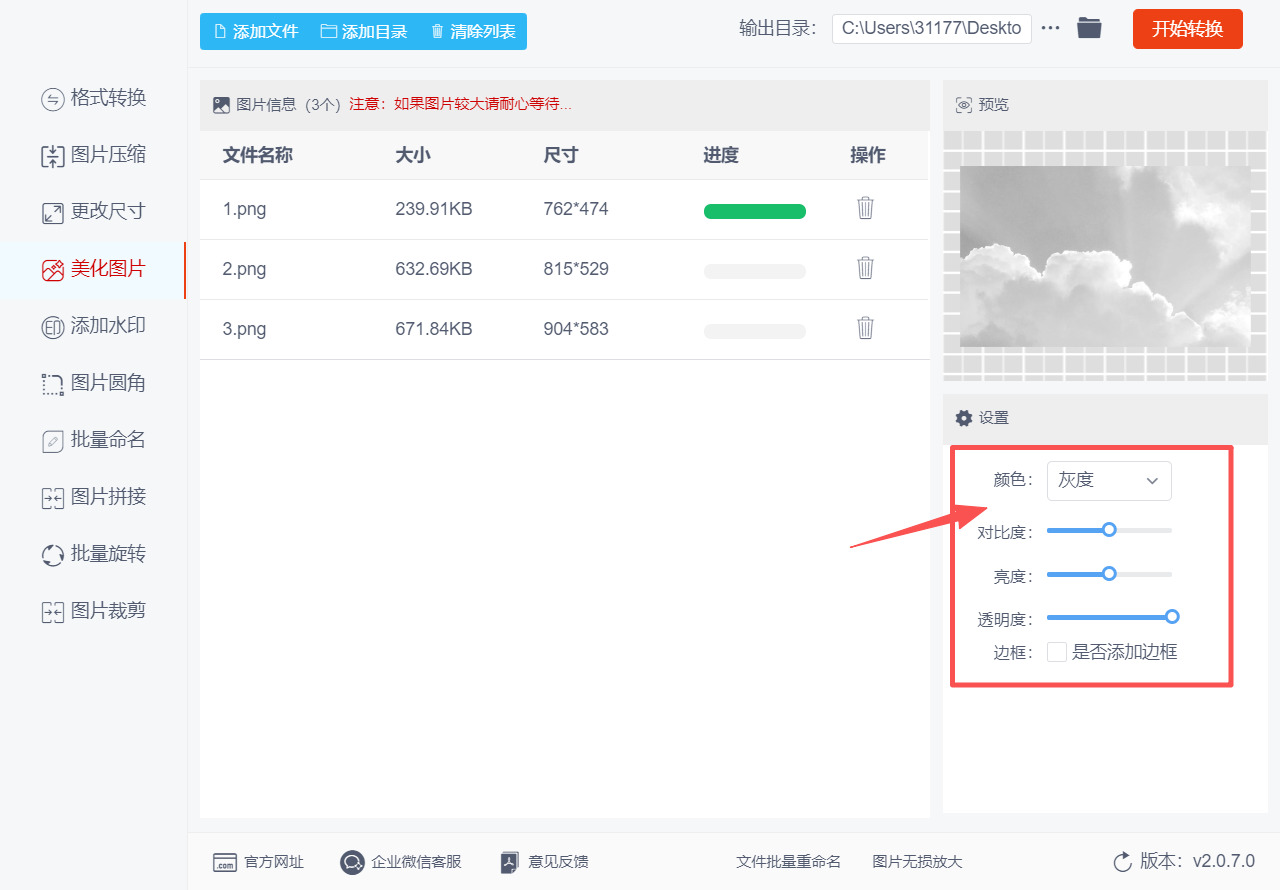Click the 大小 column header

pyautogui.click(x=413, y=155)
